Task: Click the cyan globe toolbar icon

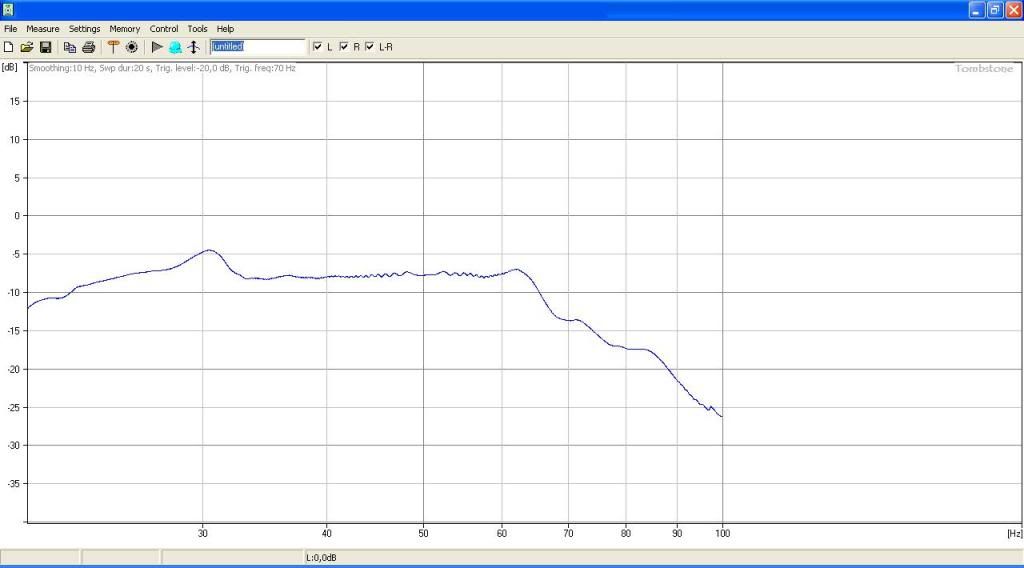Action: [x=175, y=47]
